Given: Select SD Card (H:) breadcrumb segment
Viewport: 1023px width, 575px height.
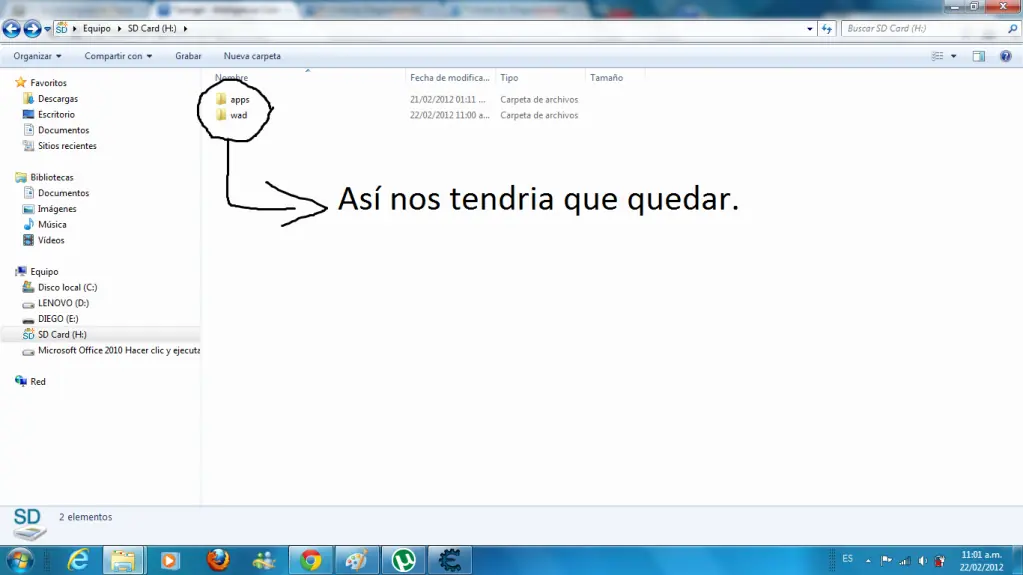Looking at the screenshot, I should pyautogui.click(x=152, y=29).
